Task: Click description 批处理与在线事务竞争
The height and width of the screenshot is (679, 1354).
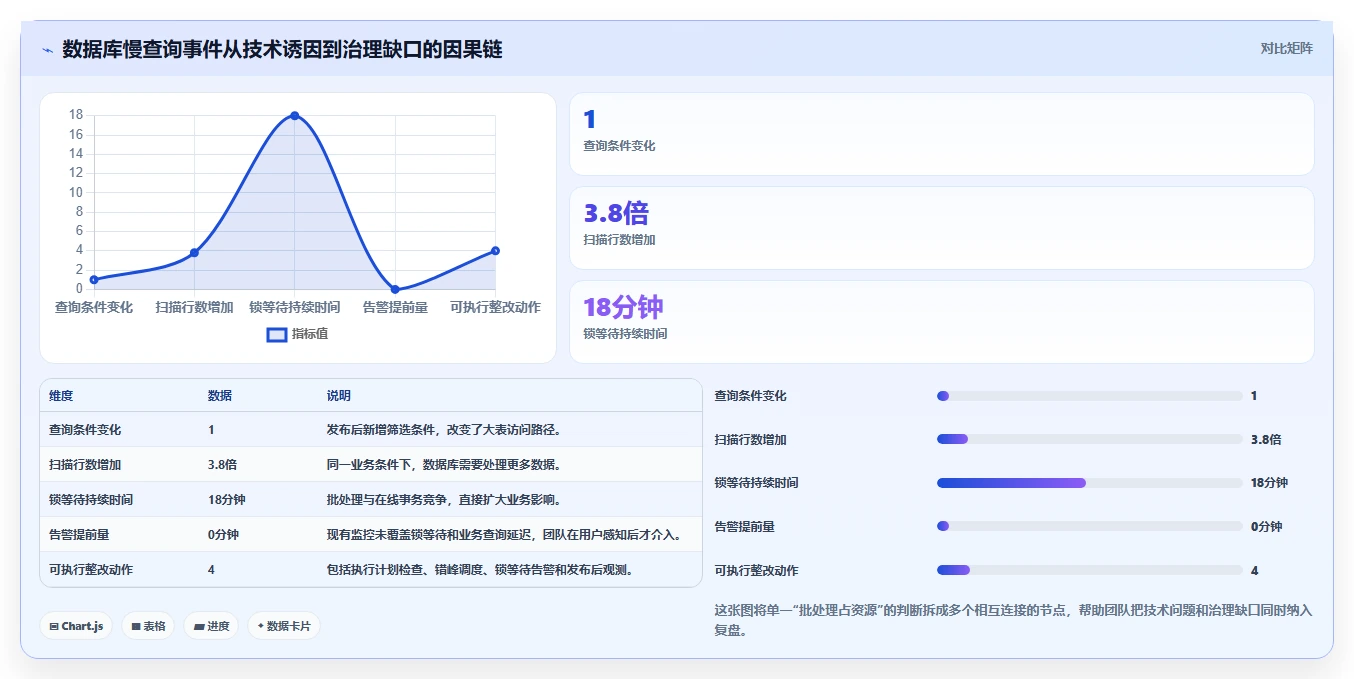Action: 447,500
